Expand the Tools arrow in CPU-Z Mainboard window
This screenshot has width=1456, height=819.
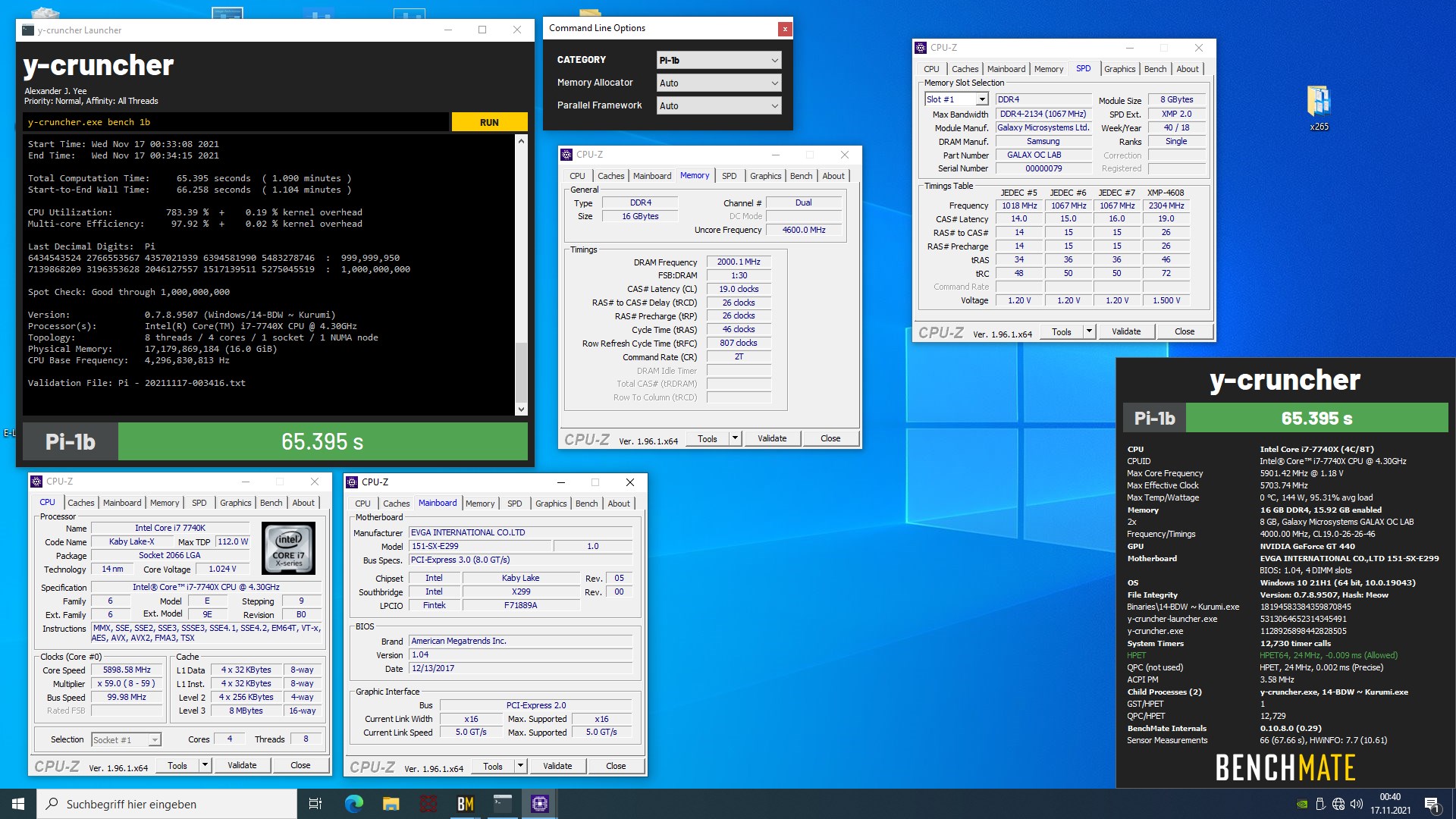coord(520,766)
